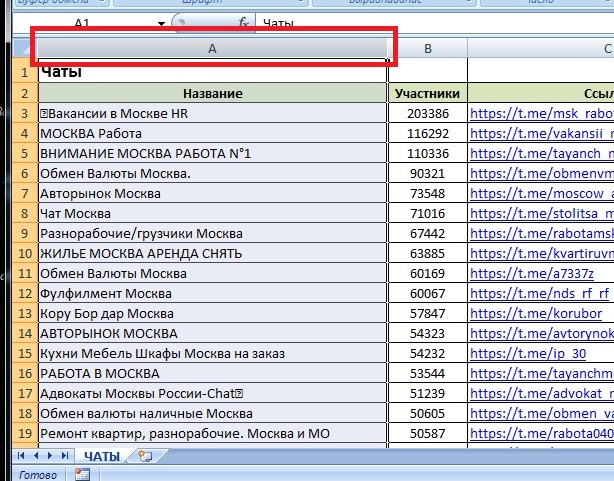Click the Name Box showing A1
The width and height of the screenshot is (614, 481).
point(84,23)
